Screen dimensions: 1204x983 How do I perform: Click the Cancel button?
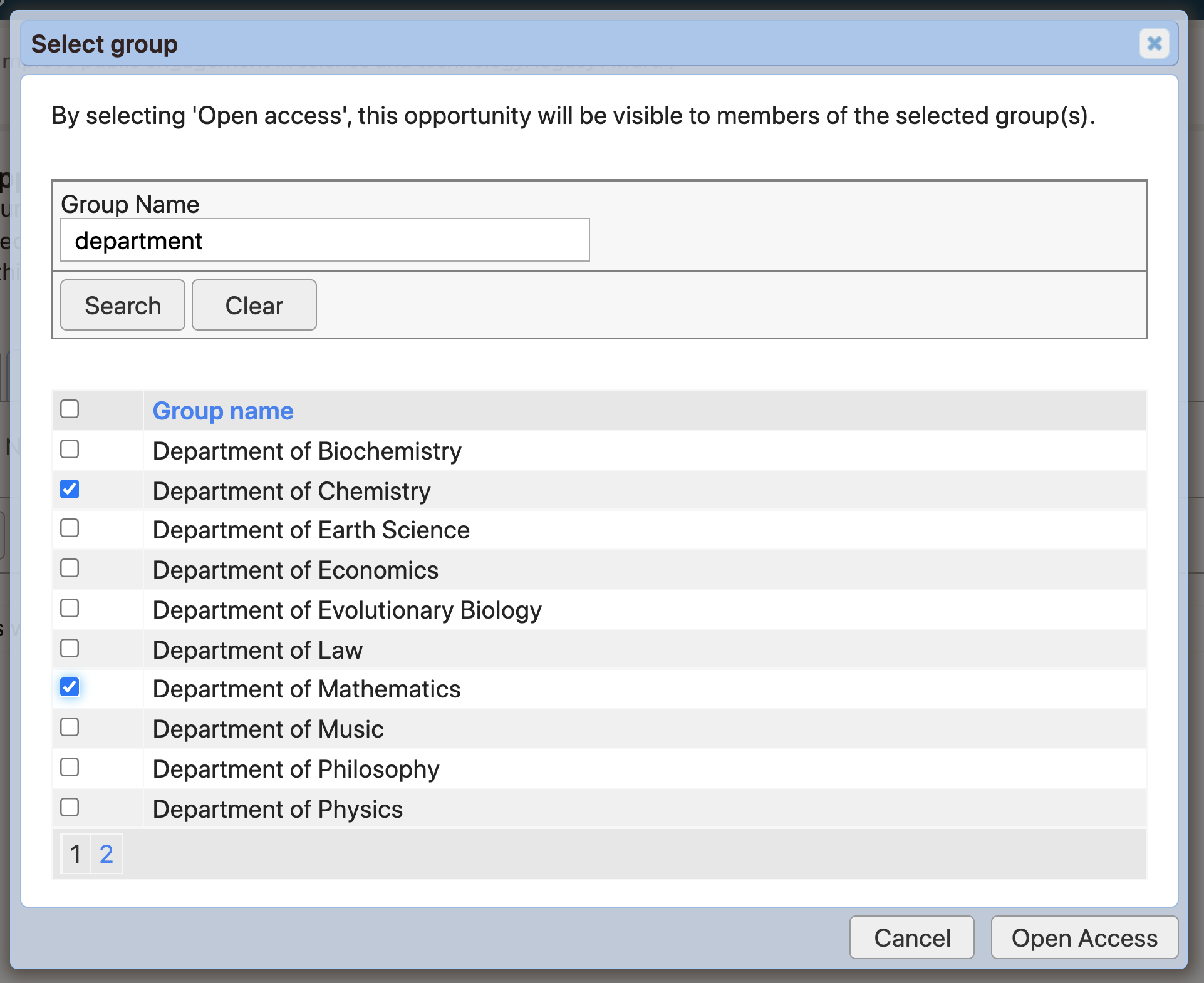pyautogui.click(x=911, y=938)
